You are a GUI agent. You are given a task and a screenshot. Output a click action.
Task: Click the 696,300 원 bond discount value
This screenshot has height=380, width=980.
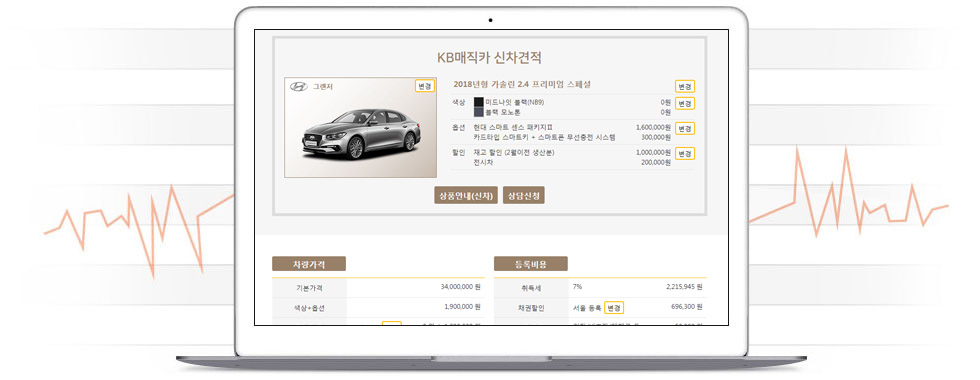coord(687,307)
